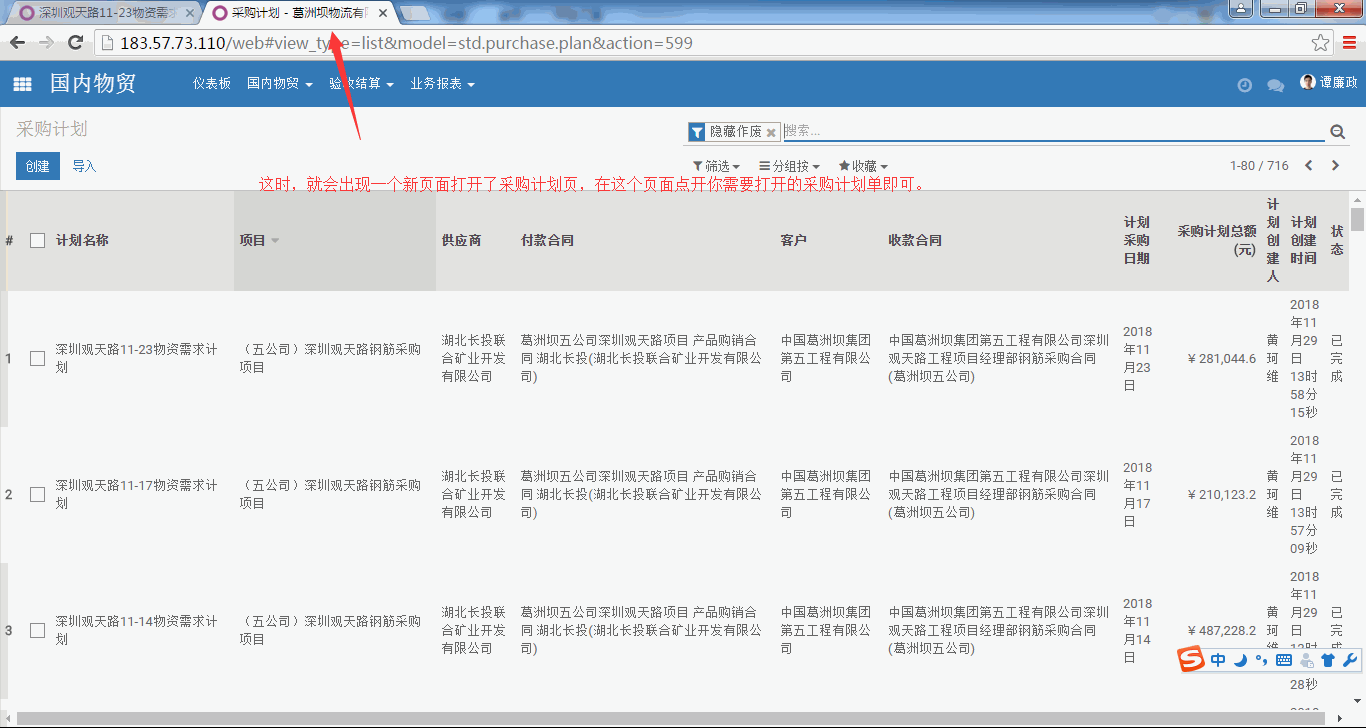This screenshot has width=1366, height=728.
Task: Click the clock activities icon in navbar
Action: pos(1244,85)
